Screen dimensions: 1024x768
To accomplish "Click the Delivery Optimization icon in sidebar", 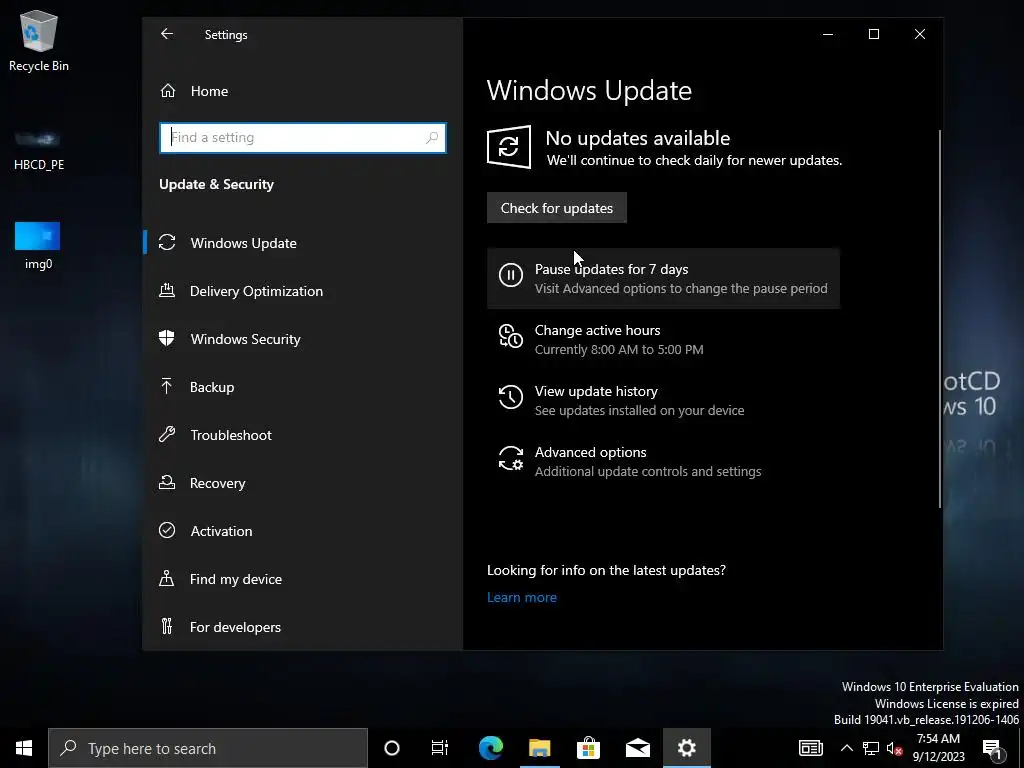I will pos(167,291).
